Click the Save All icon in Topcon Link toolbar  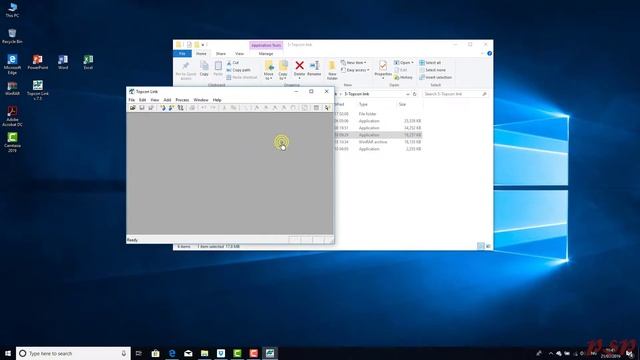151,108
